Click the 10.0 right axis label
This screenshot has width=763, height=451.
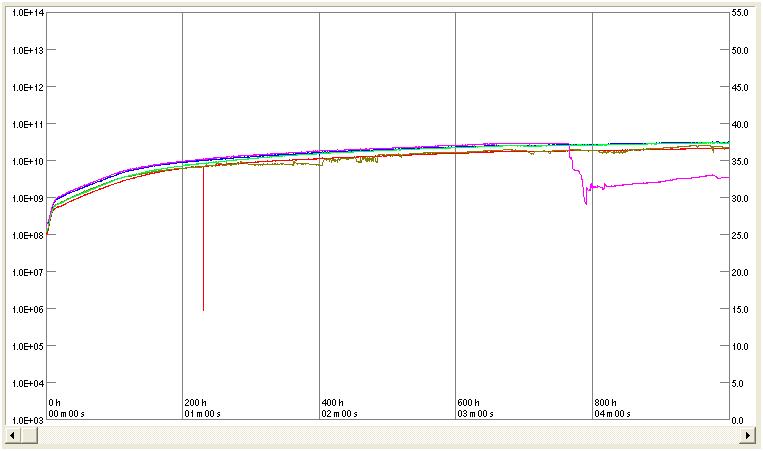(x=740, y=346)
